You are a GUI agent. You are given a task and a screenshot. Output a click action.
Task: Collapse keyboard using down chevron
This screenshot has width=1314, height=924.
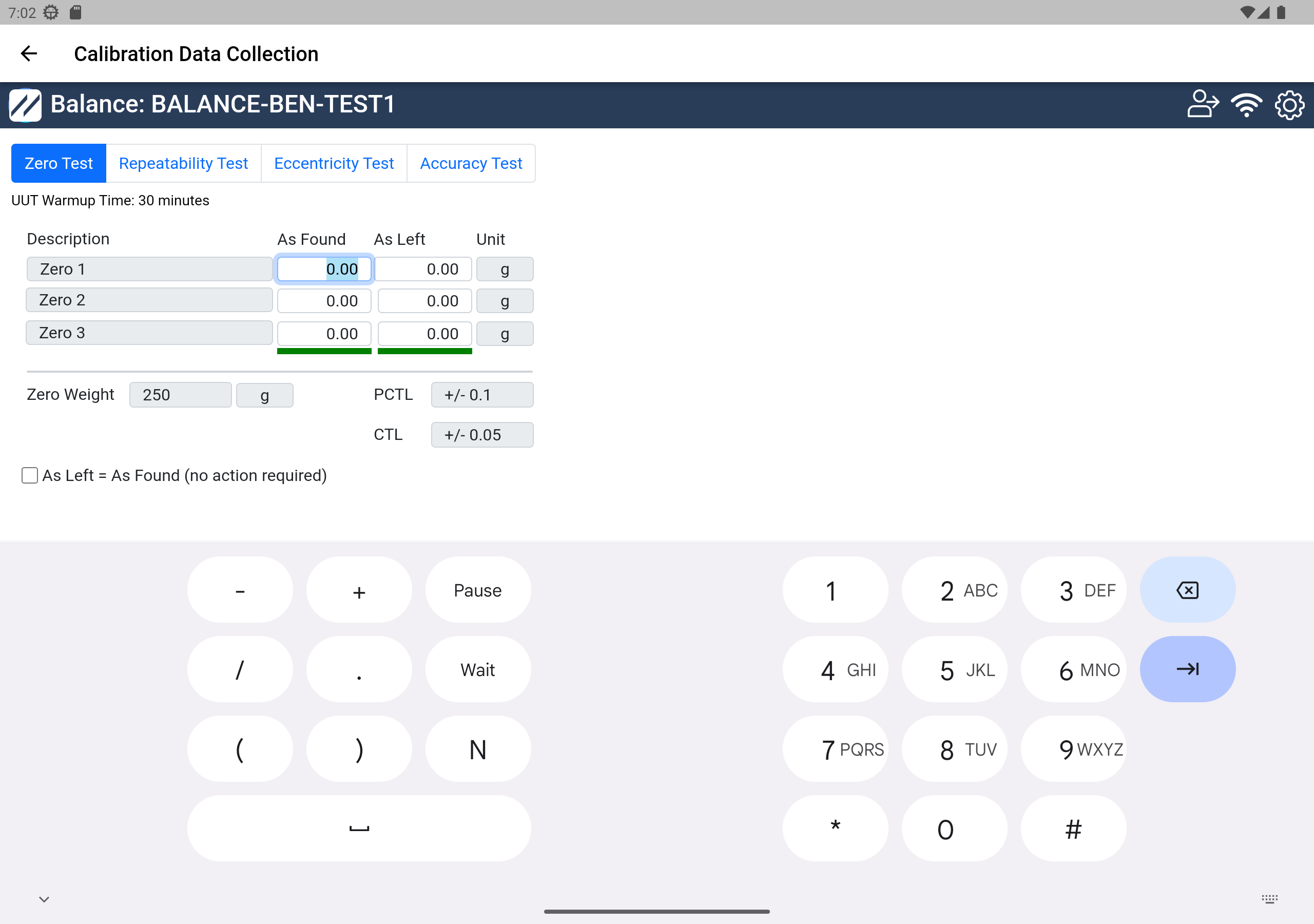[44, 899]
